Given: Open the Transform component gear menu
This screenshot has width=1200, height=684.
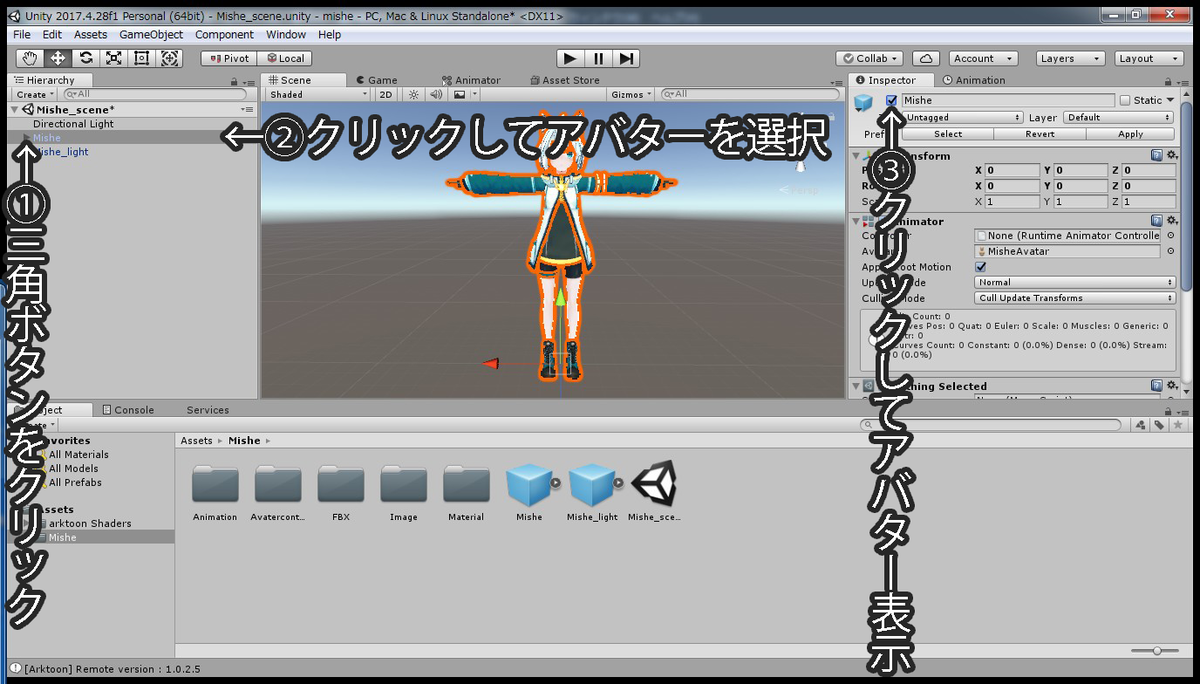Looking at the screenshot, I should point(1171,156).
